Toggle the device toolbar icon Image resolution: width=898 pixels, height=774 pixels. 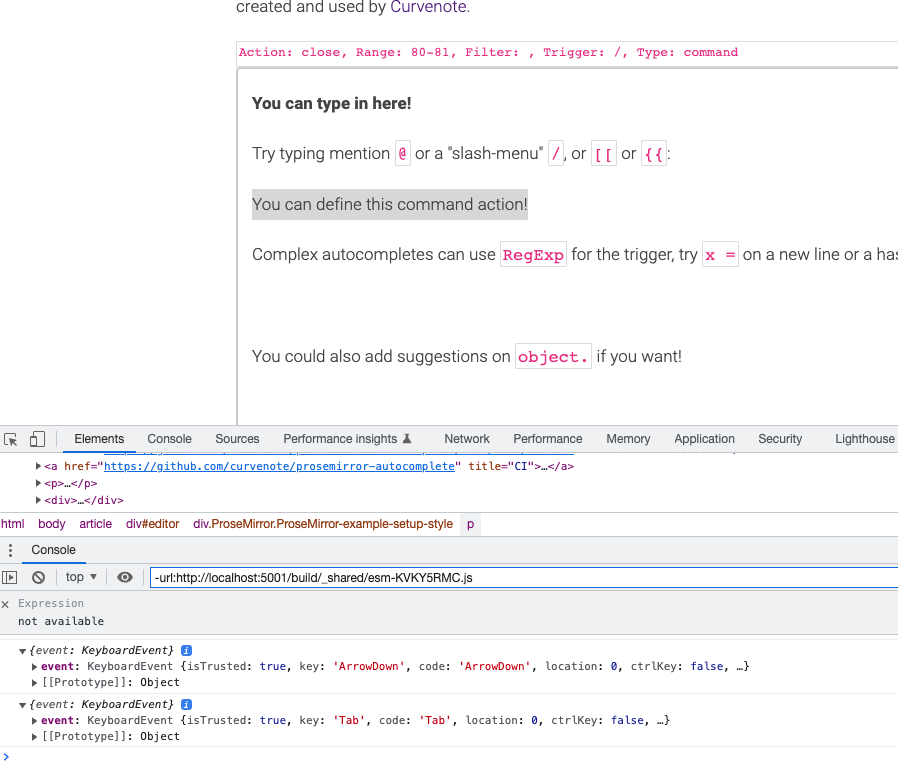pos(37,439)
